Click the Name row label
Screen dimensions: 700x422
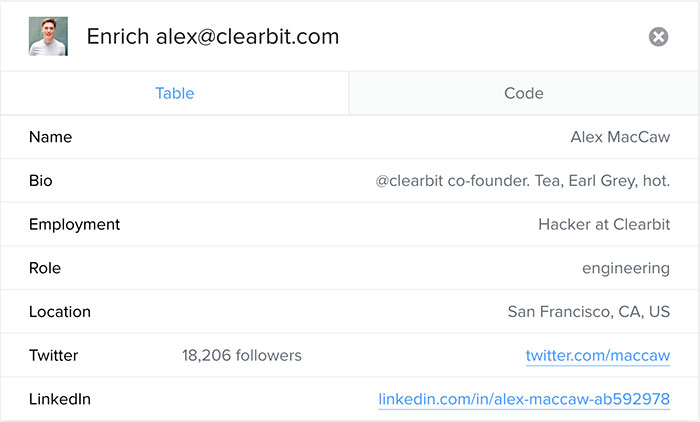point(51,137)
